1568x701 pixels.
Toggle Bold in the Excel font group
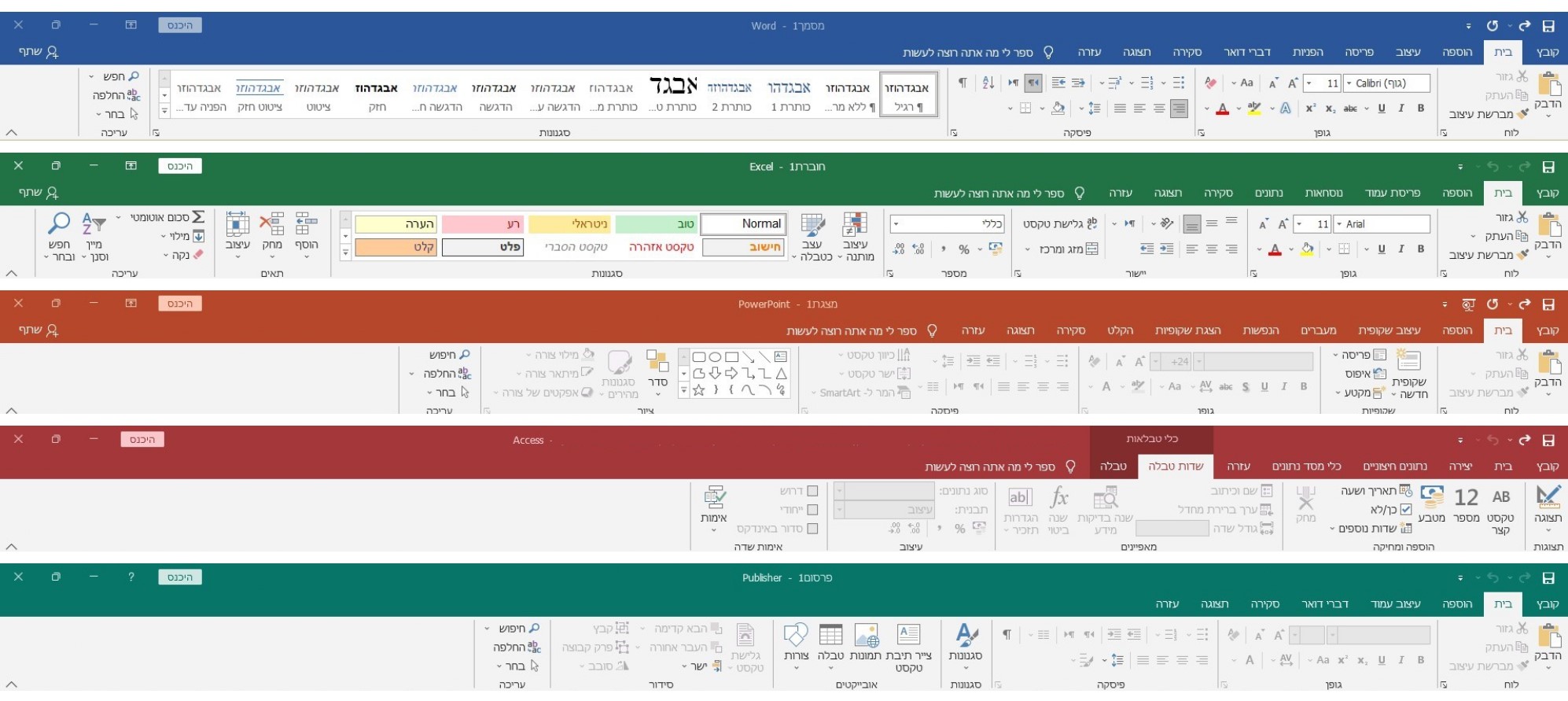click(x=1421, y=249)
